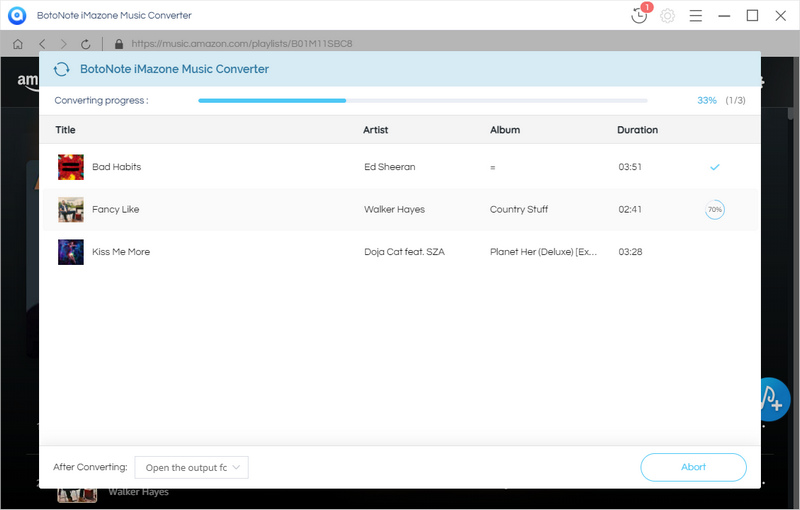The image size is (800, 510).
Task: Click the Fancy Like 70% progress circle
Action: (714, 210)
